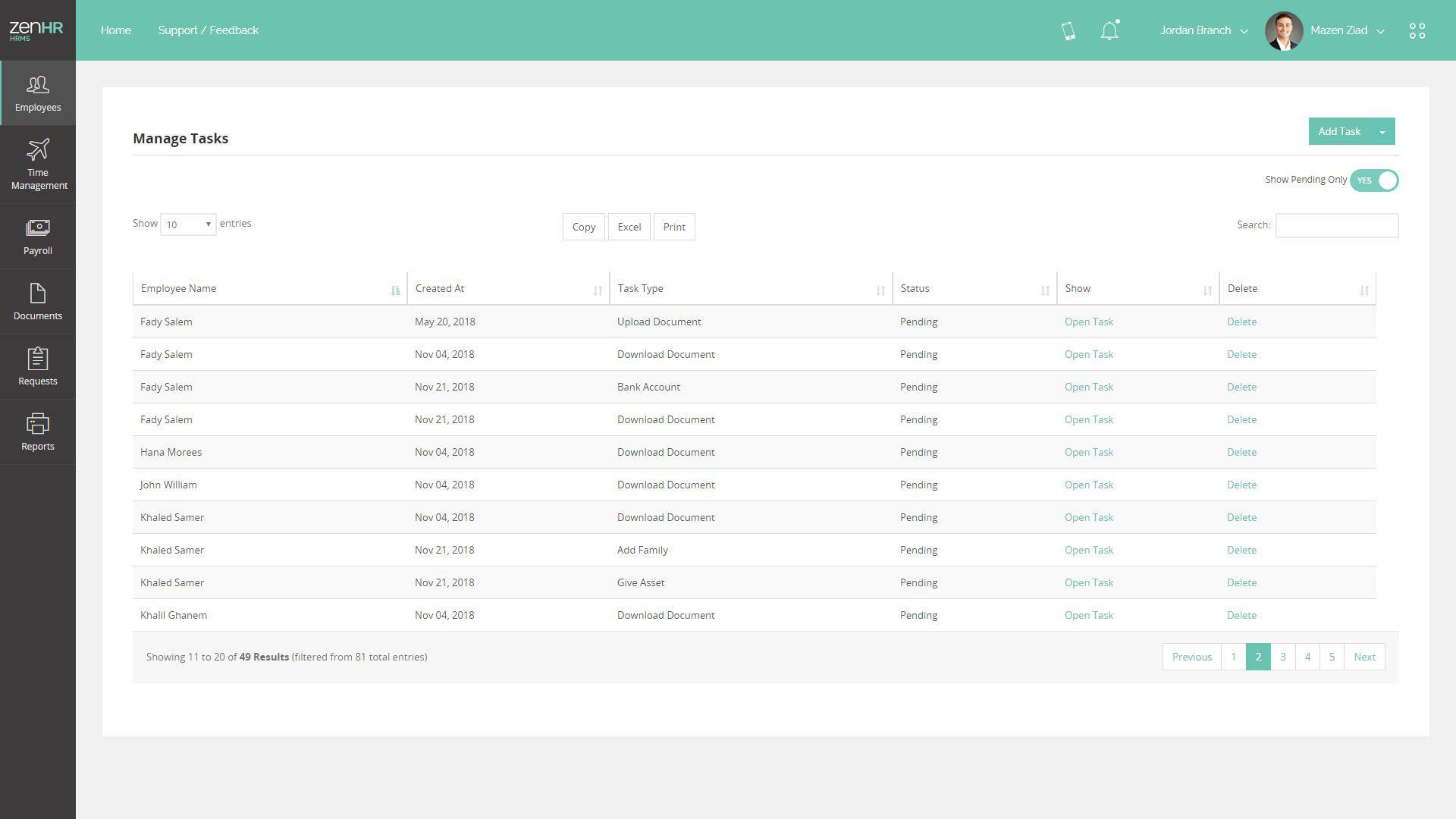Click the table Search input field
1456x819 pixels.
(1336, 225)
